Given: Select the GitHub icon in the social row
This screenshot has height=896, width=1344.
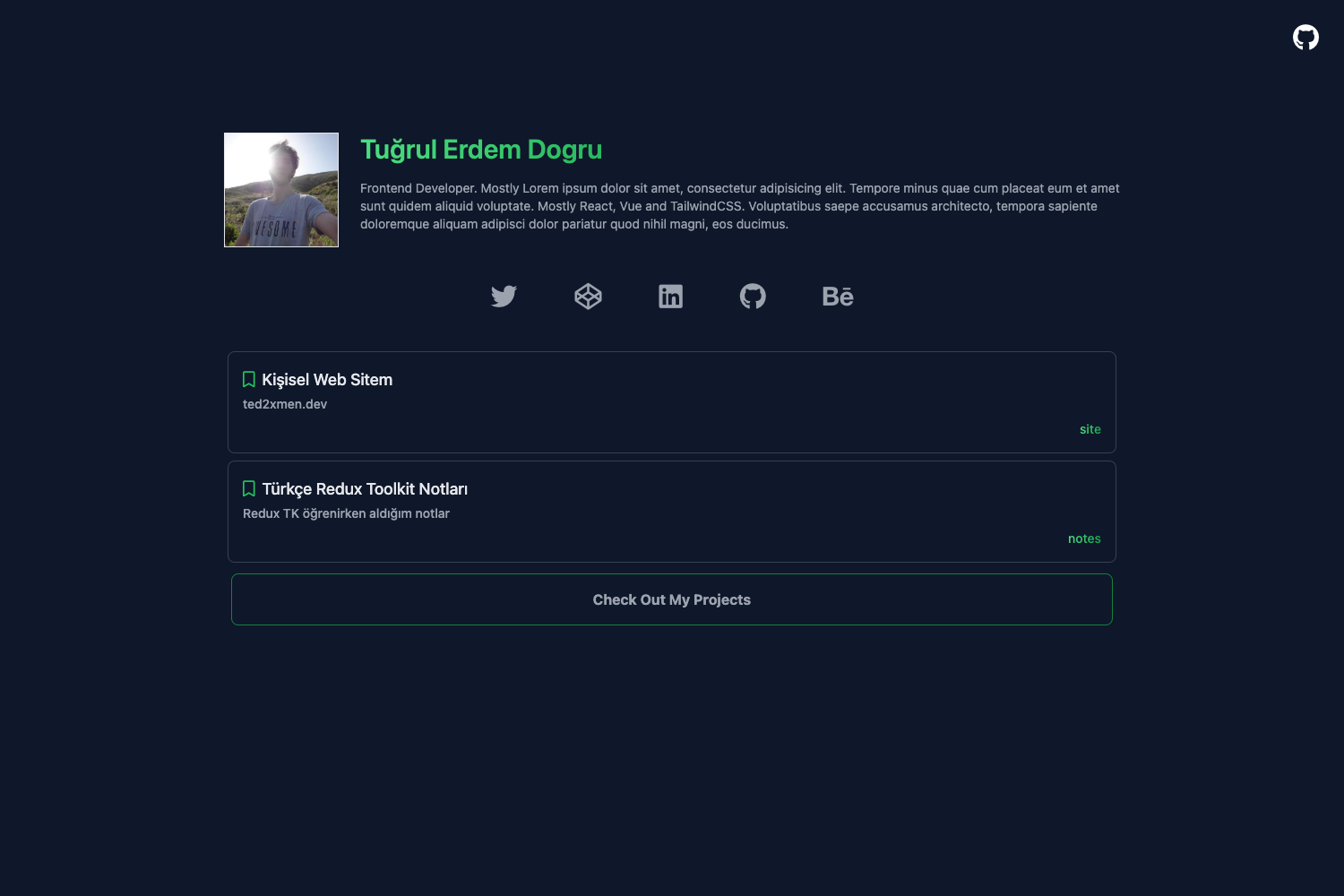Looking at the screenshot, I should pyautogui.click(x=754, y=296).
